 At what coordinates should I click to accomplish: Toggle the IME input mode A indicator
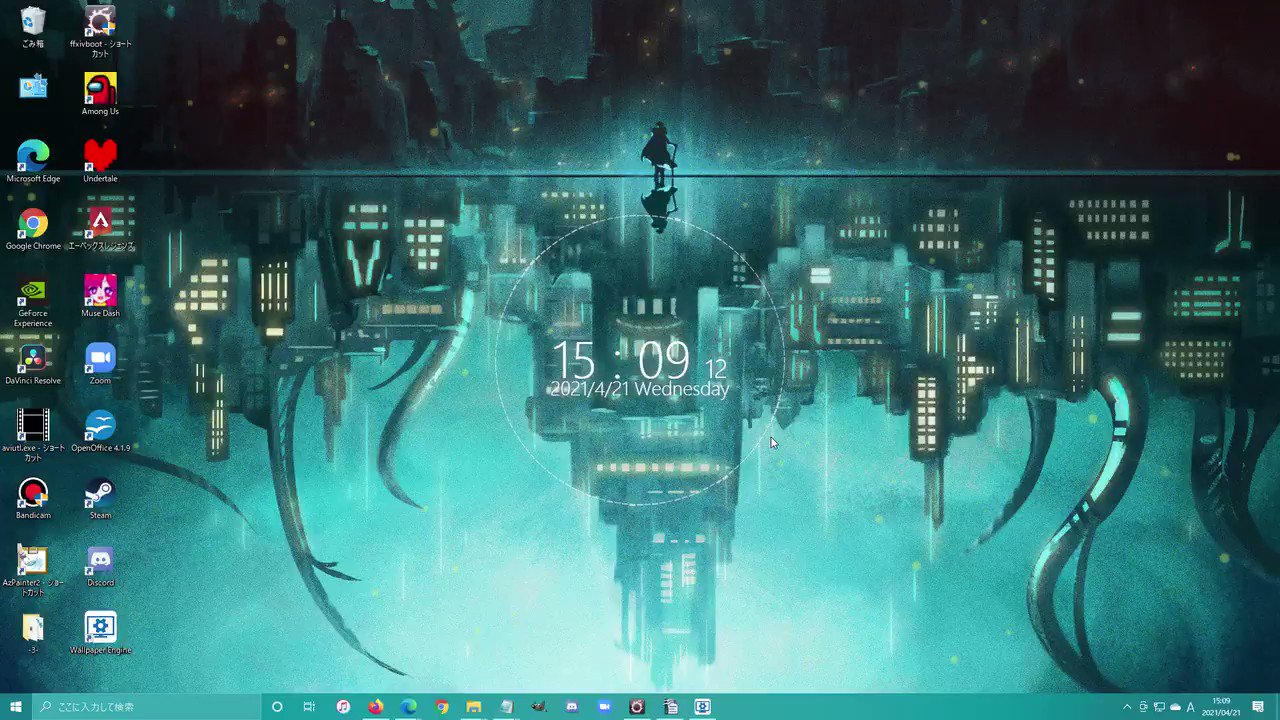tap(1191, 707)
